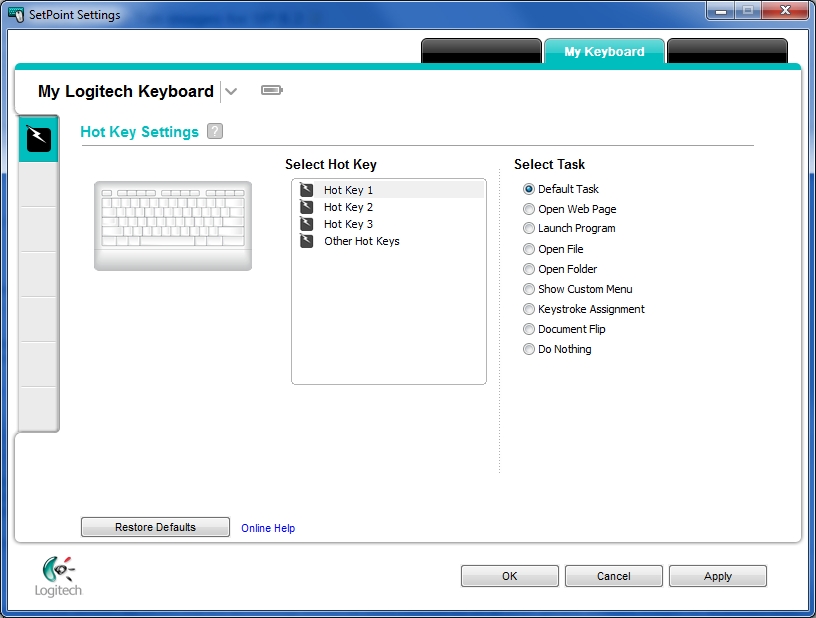The width and height of the screenshot is (816, 618).
Task: Select Other Hot Keys in the list
Action: pyautogui.click(x=389, y=241)
